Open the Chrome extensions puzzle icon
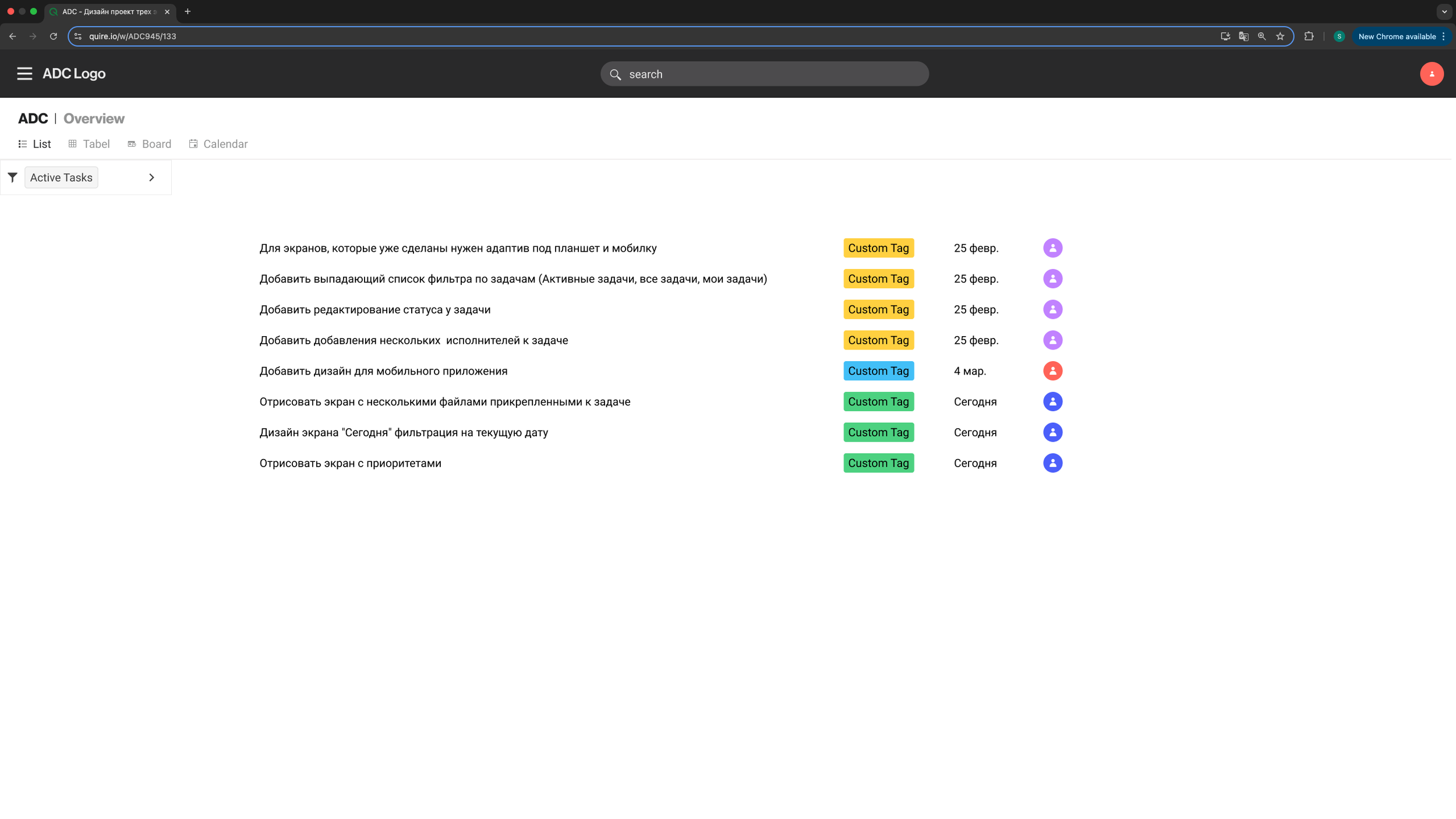This screenshot has width=1456, height=819. point(1309,36)
